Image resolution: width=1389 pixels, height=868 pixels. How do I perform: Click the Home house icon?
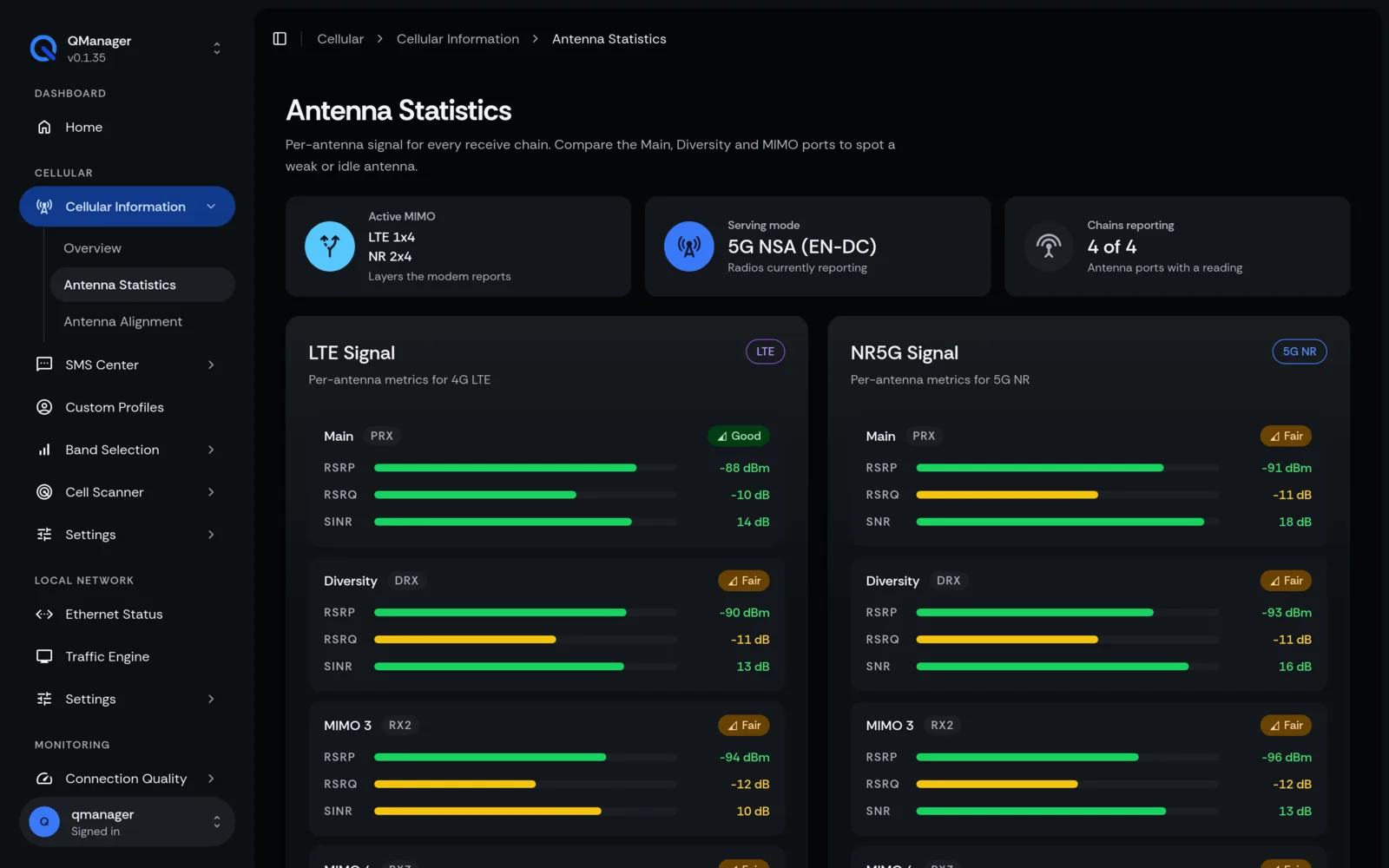[44, 128]
